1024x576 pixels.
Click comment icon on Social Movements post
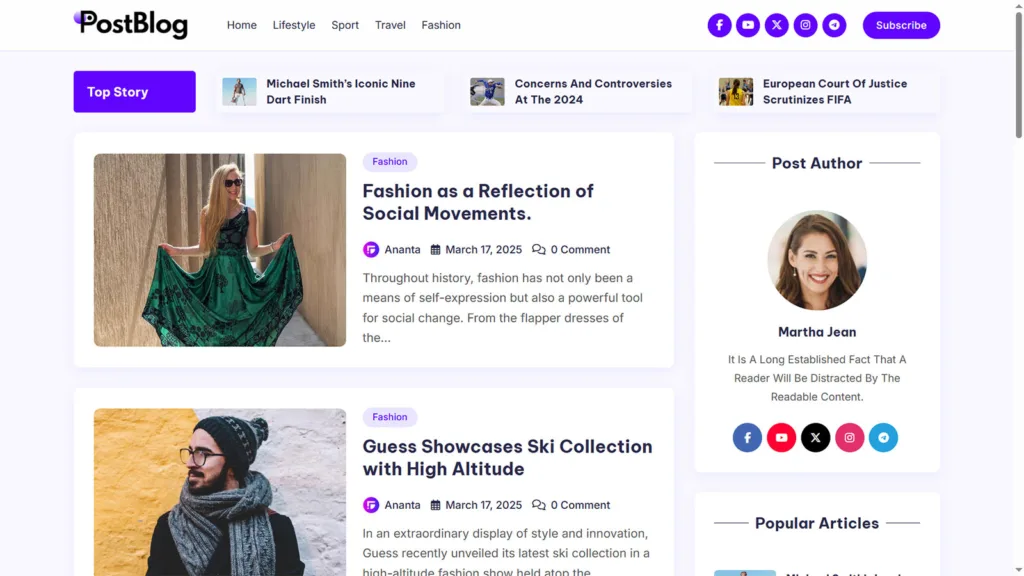point(538,249)
